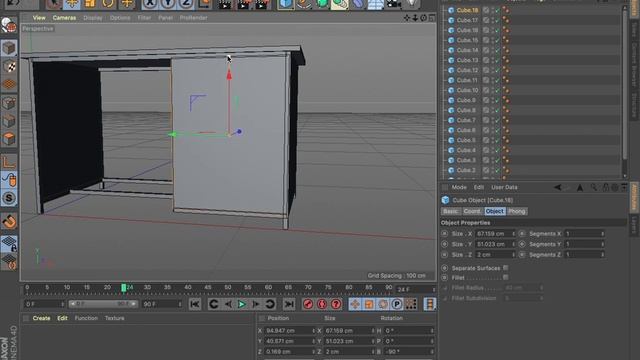Select the Texture mode checkered icon

pyautogui.click(x=9, y=66)
